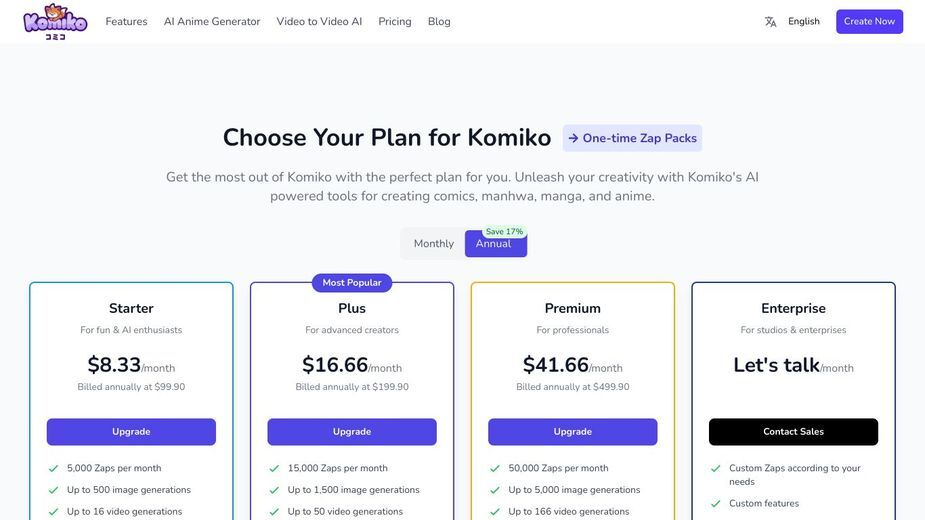Open the Blog link
Screen dimensions: 925x520
point(439,21)
